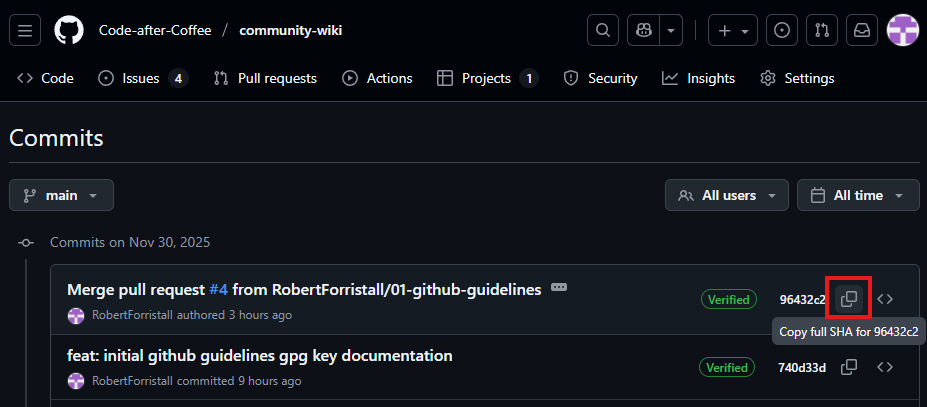Open commit hash 96432c2
The width and height of the screenshot is (927, 407).
802,300
